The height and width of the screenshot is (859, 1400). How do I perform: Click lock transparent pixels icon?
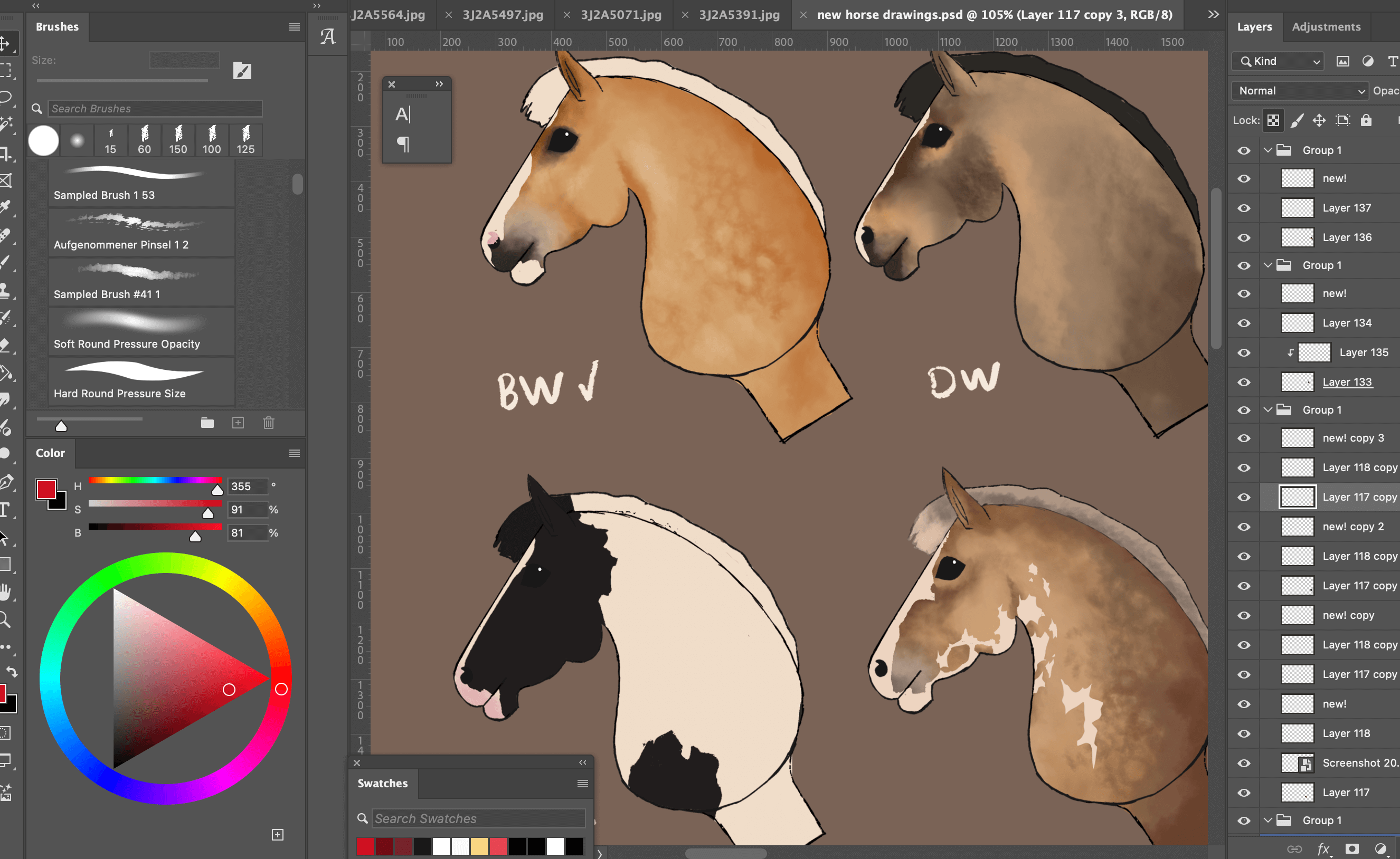point(1273,120)
